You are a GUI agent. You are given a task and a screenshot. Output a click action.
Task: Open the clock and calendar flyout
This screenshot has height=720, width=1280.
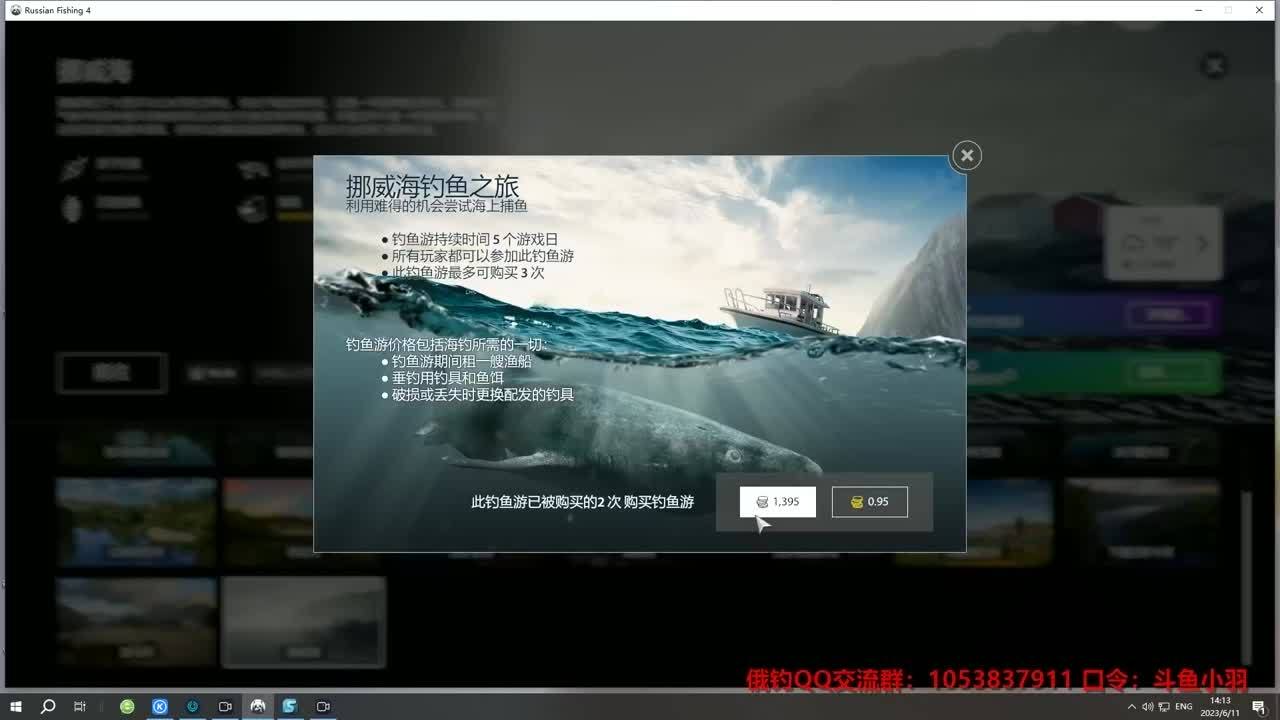(x=1221, y=706)
